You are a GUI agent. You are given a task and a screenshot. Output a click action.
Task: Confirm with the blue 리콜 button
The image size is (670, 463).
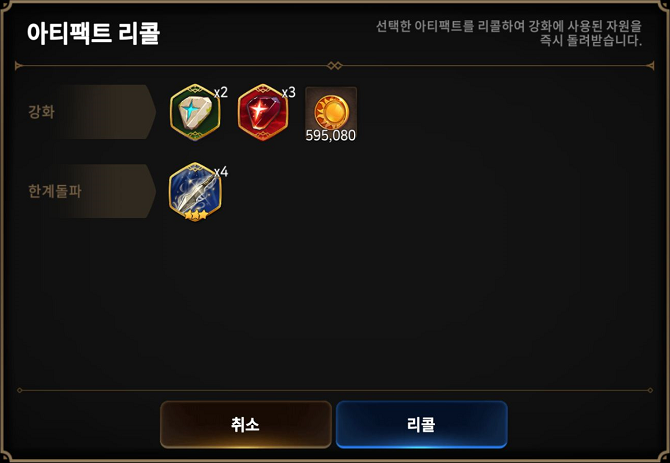point(421,425)
